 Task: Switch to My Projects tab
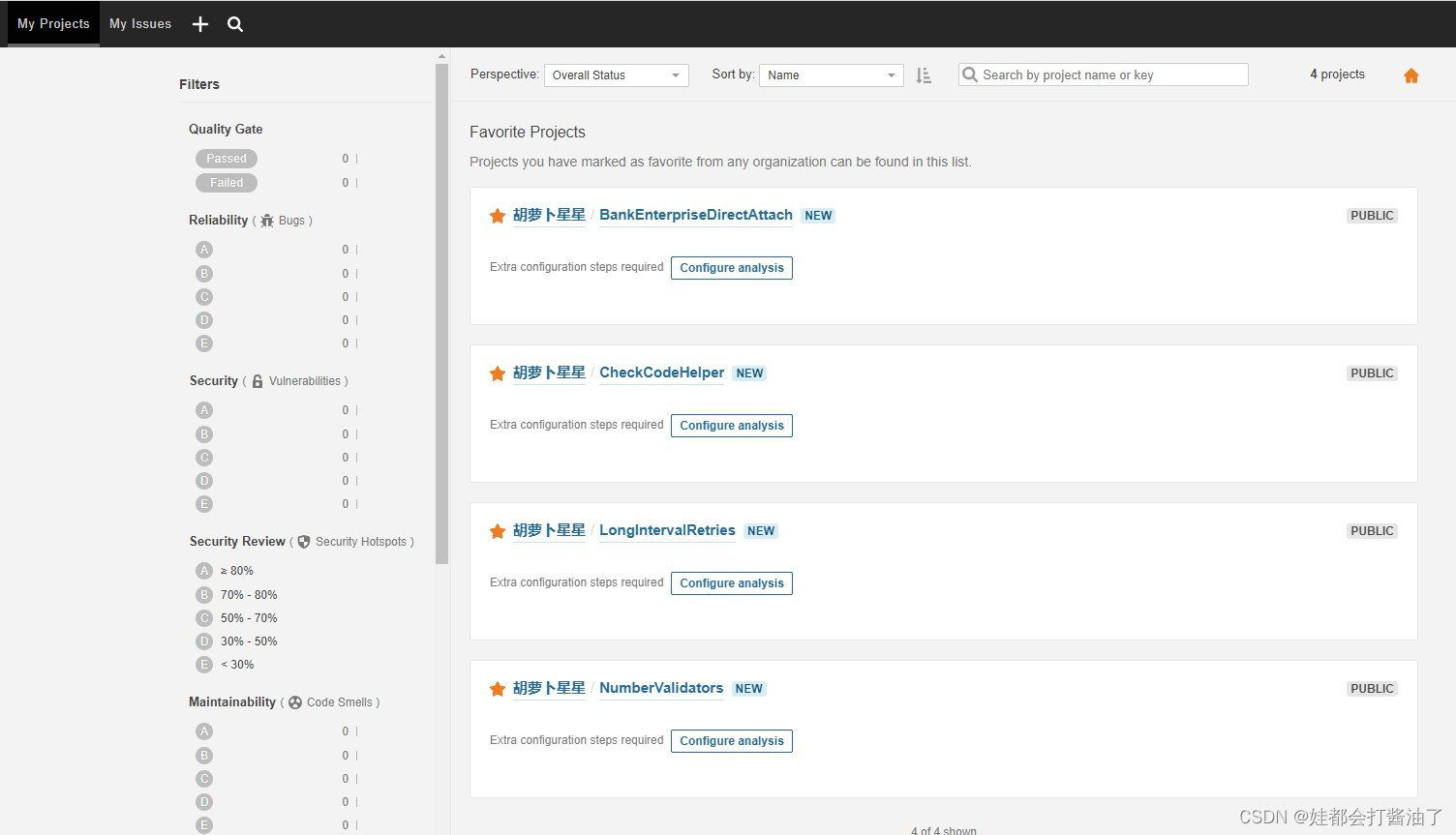[53, 24]
